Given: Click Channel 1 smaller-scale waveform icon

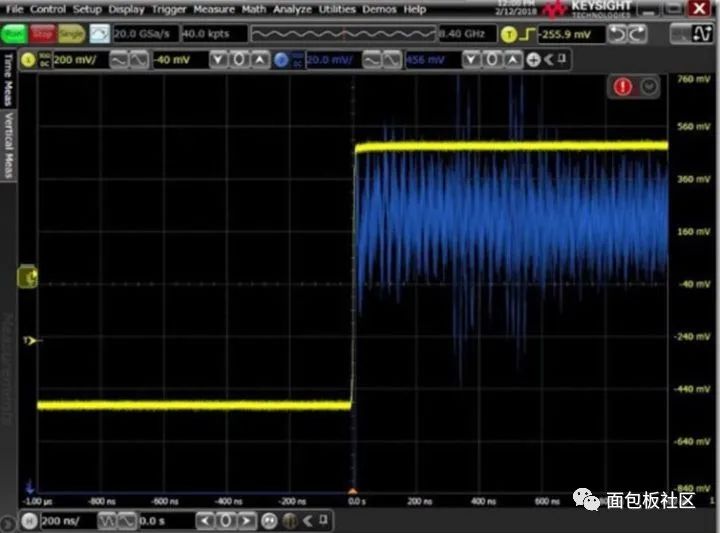Looking at the screenshot, I should [139, 60].
